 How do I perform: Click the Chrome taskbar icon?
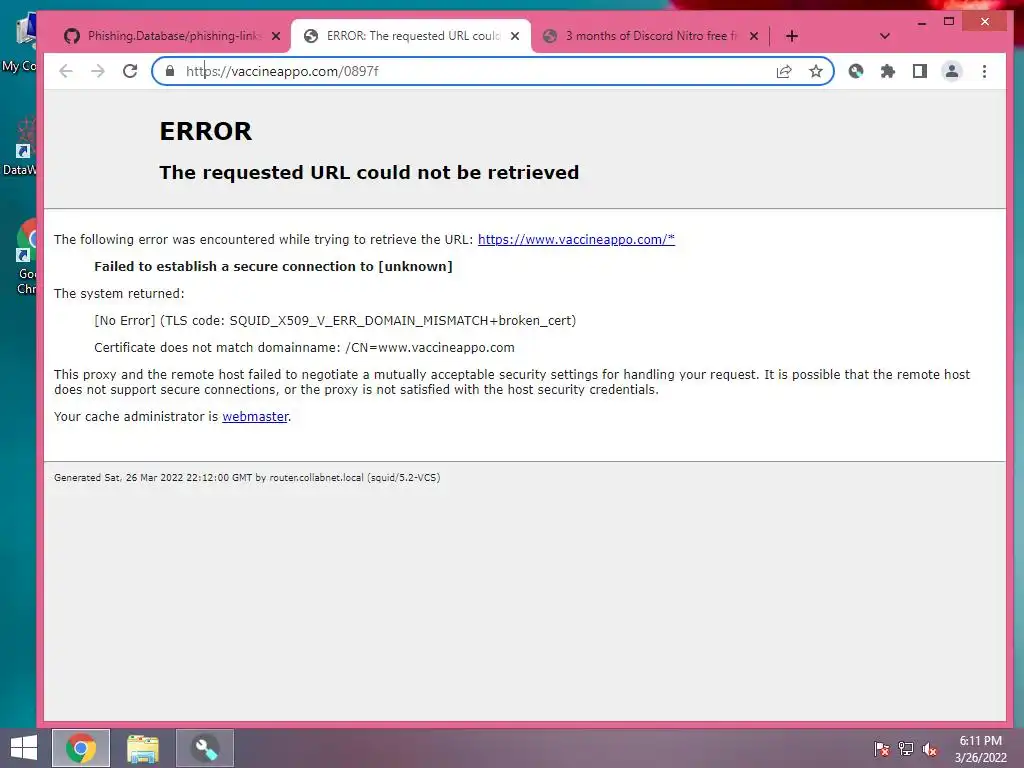tap(81, 748)
